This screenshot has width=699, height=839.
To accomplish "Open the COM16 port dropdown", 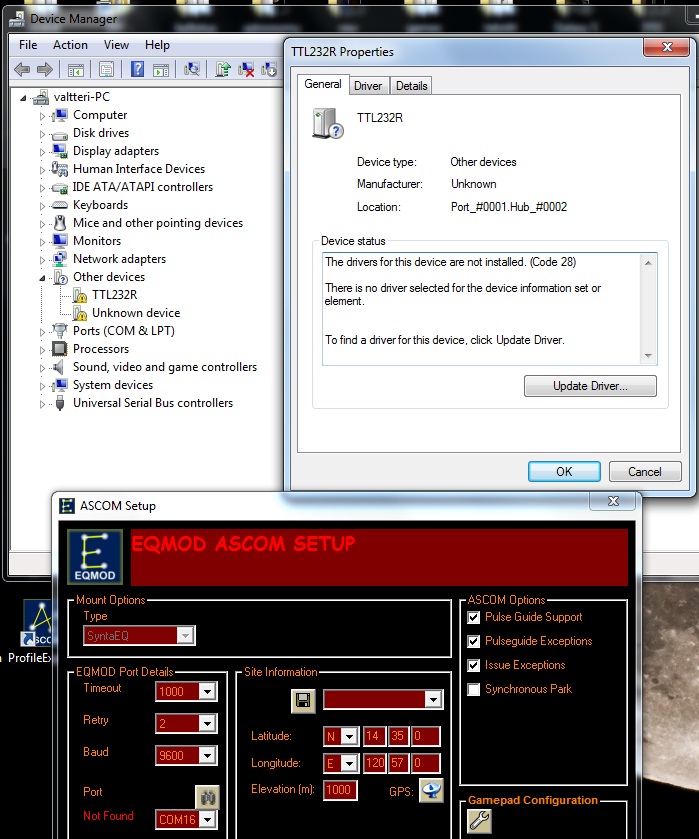I will point(207,820).
